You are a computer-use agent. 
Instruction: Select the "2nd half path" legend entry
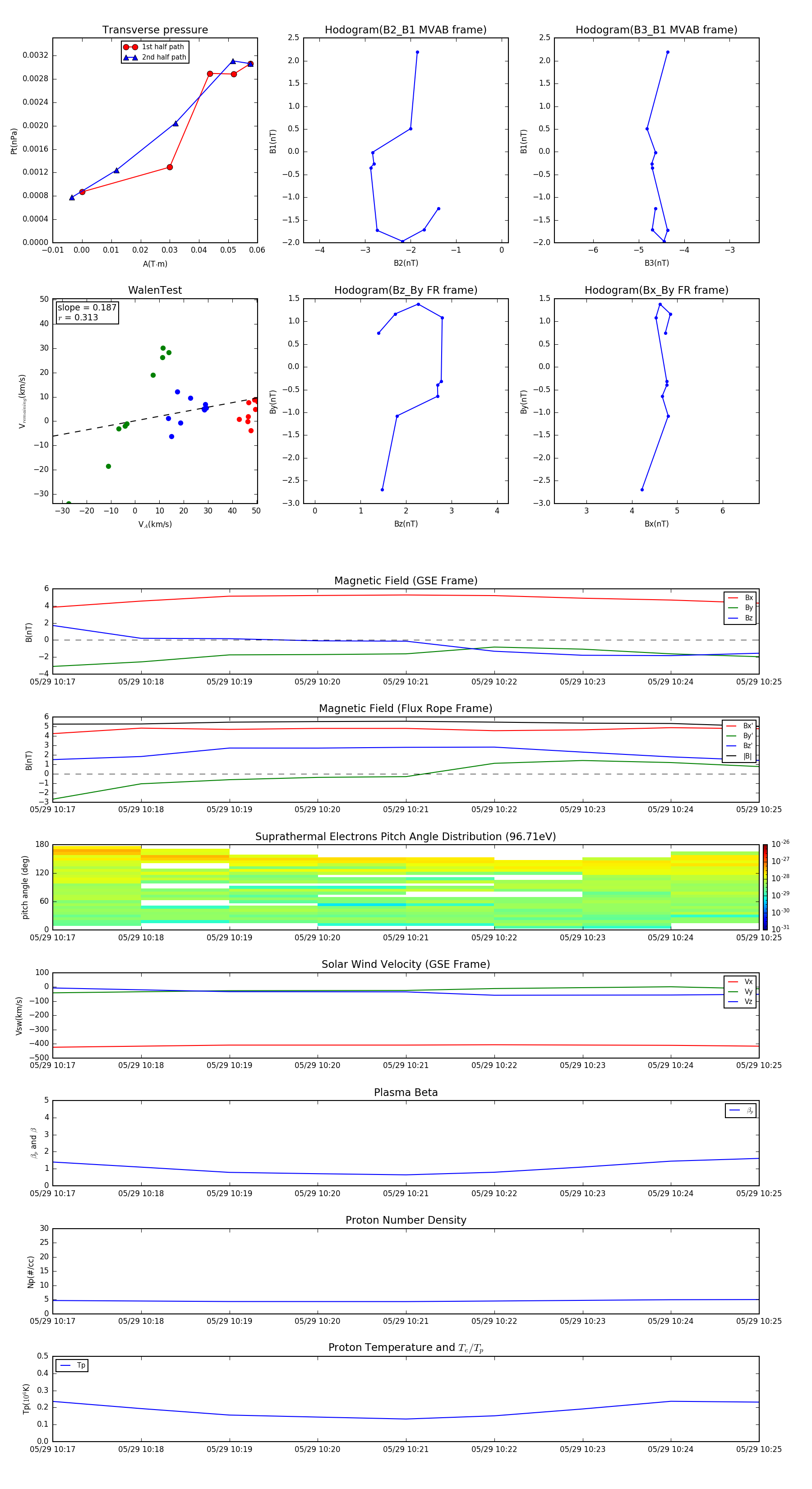pyautogui.click(x=154, y=57)
